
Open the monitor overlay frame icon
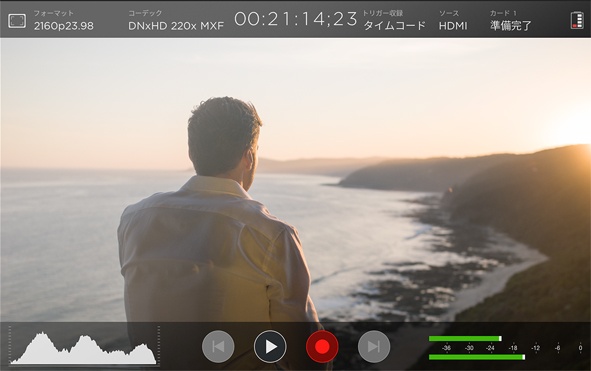17,21
